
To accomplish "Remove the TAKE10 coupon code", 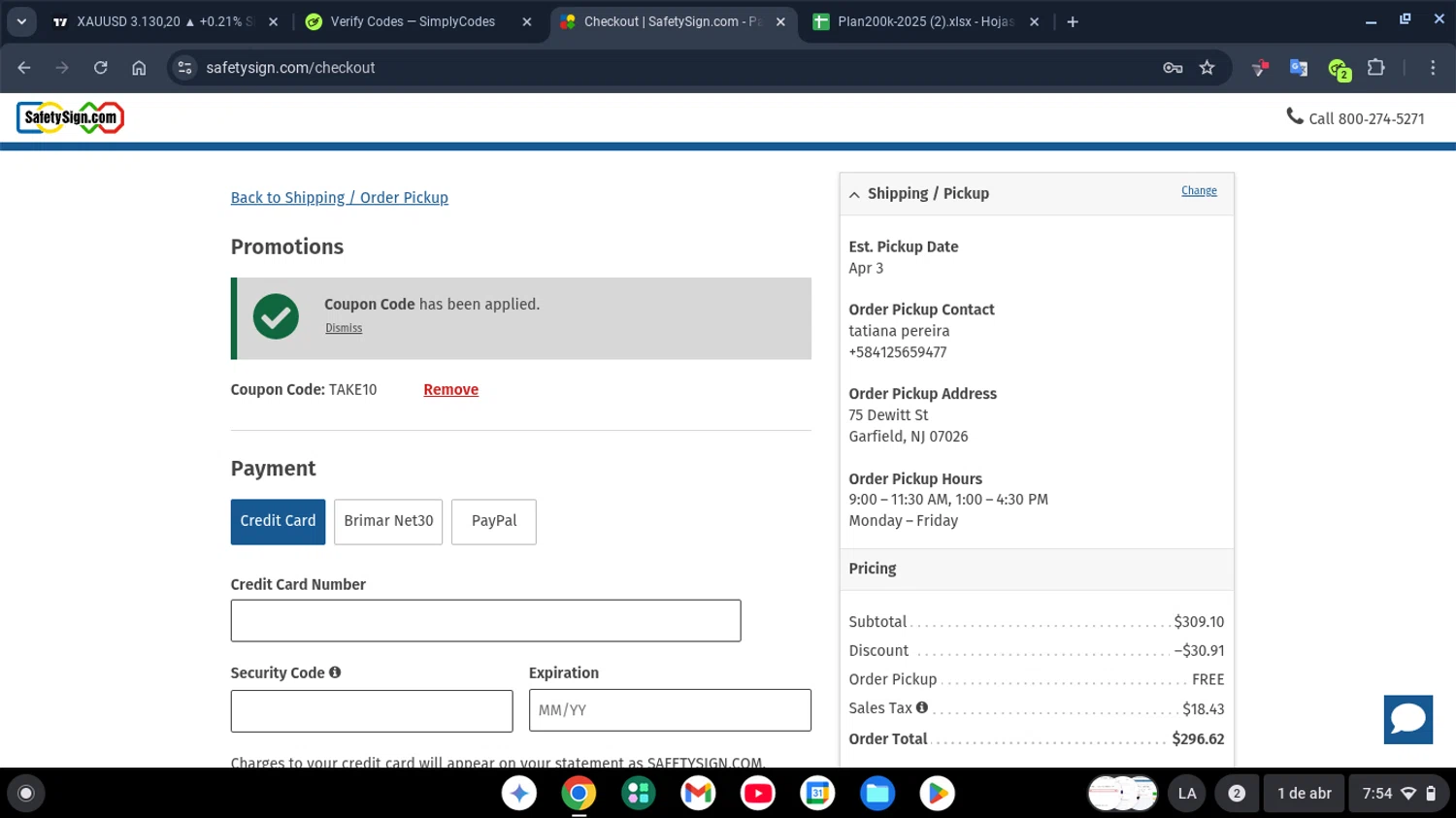I will coord(450,389).
